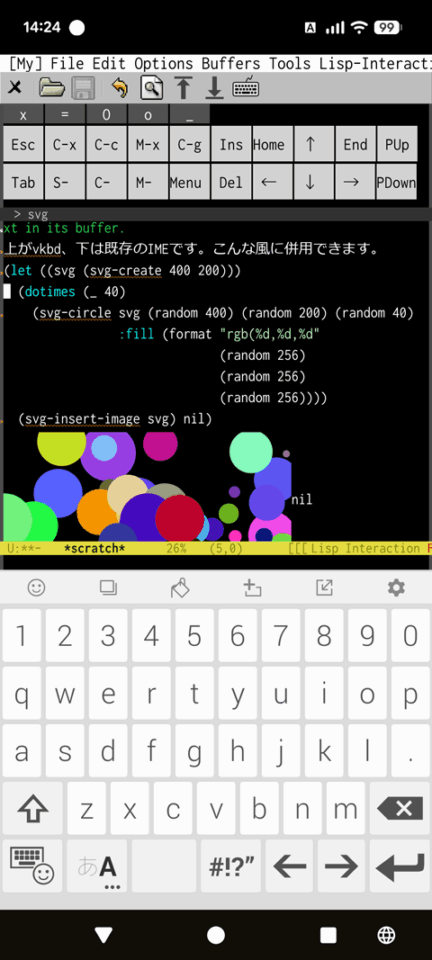Tap the number 5 key

click(x=194, y=637)
